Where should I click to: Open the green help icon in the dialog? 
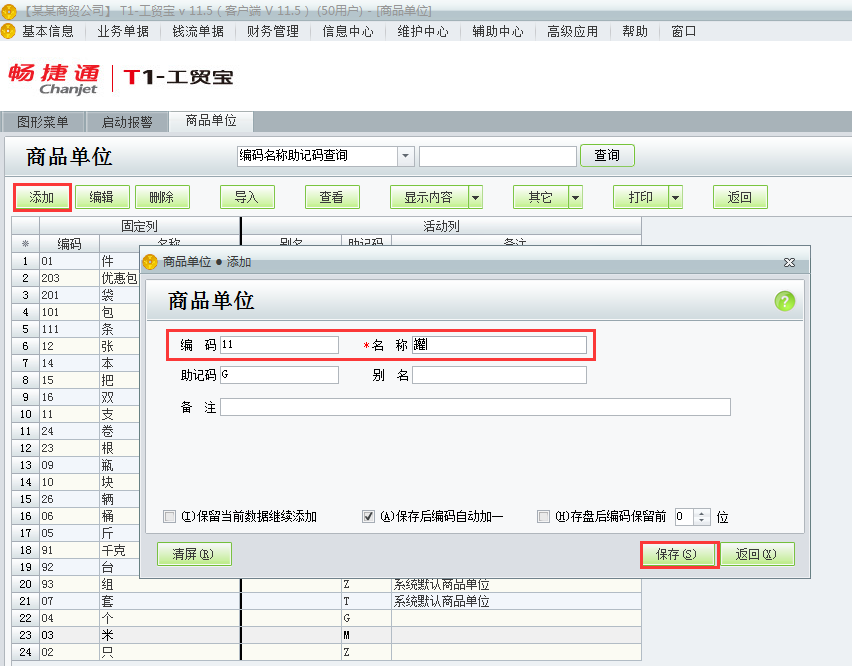click(785, 302)
